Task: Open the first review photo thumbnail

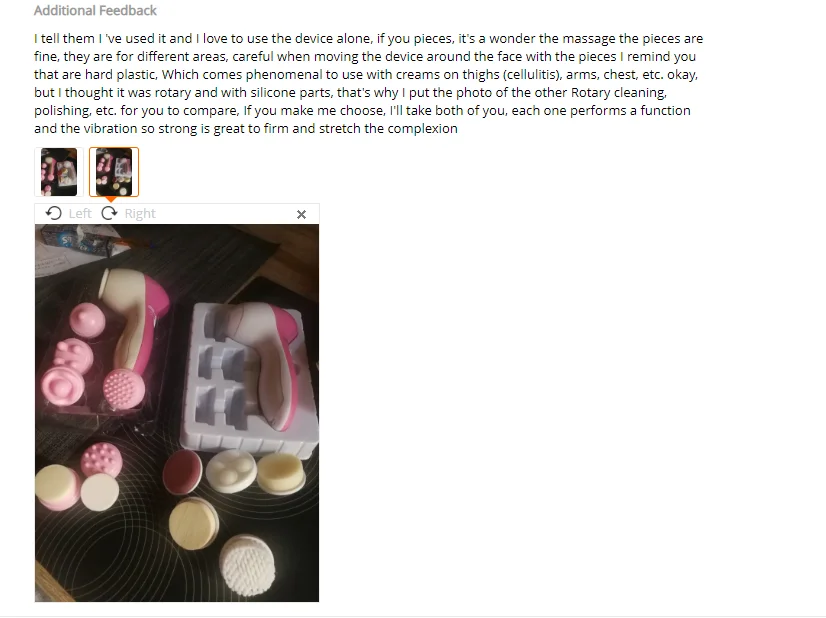Action: click(59, 172)
